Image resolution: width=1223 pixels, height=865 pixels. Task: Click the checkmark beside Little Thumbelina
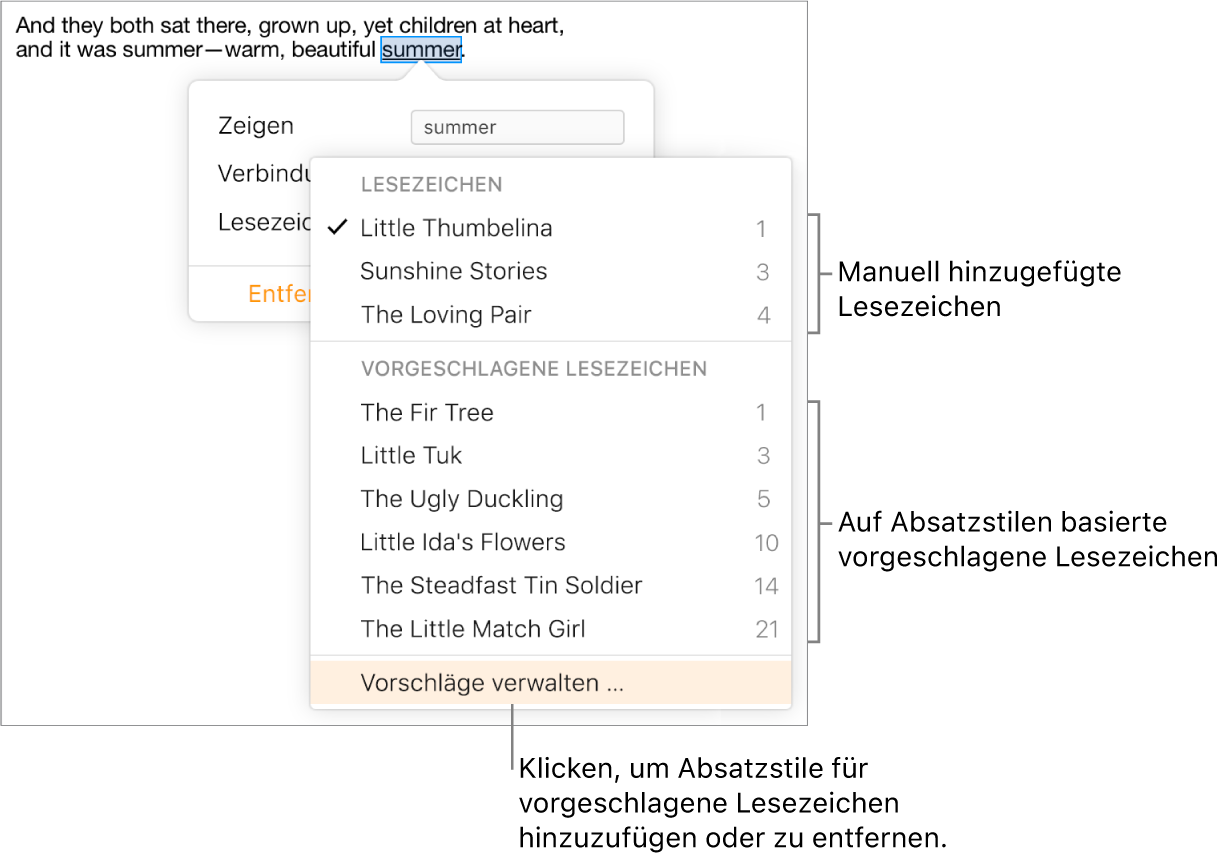click(338, 228)
